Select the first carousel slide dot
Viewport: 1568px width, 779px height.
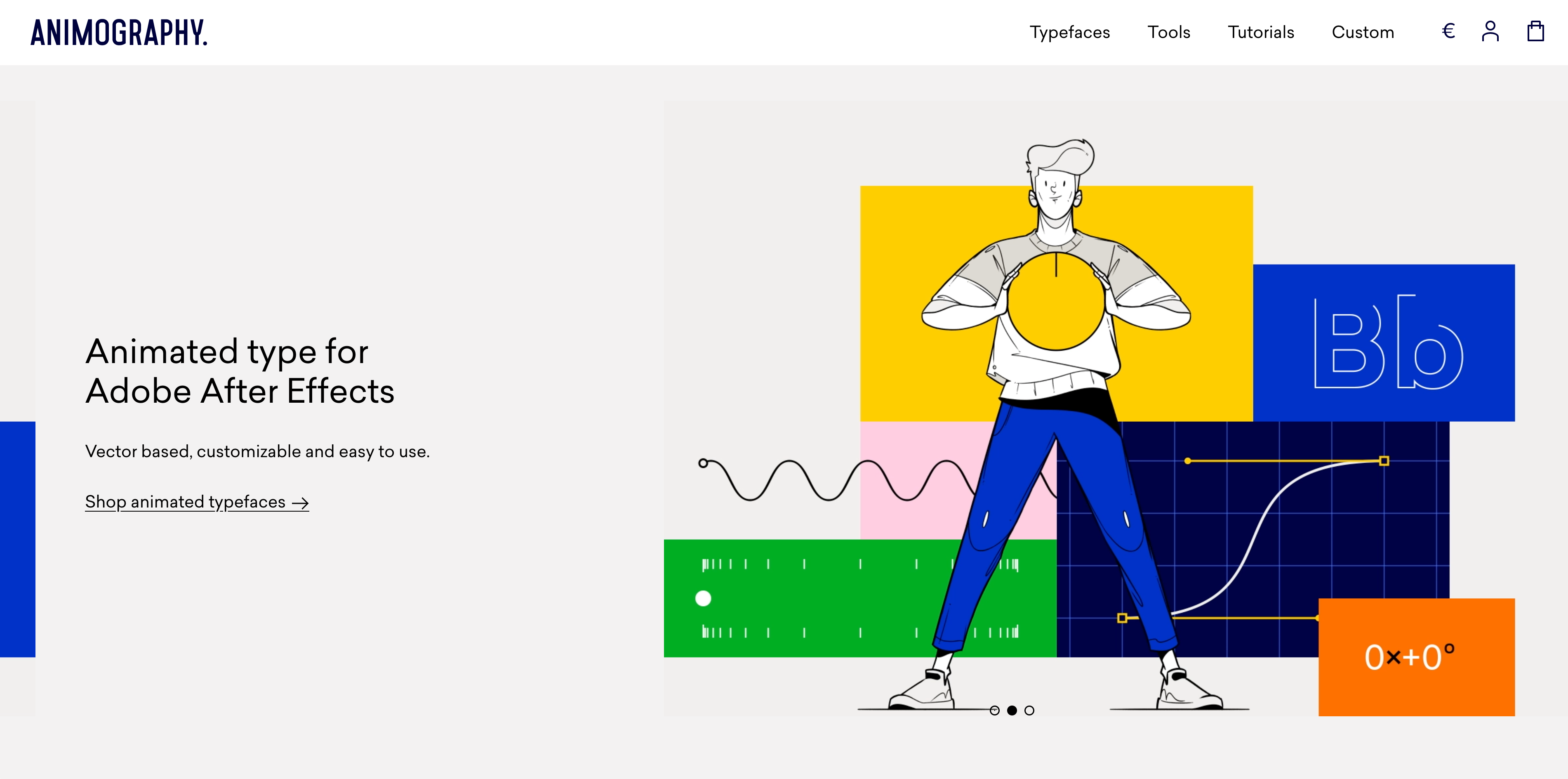tap(995, 710)
